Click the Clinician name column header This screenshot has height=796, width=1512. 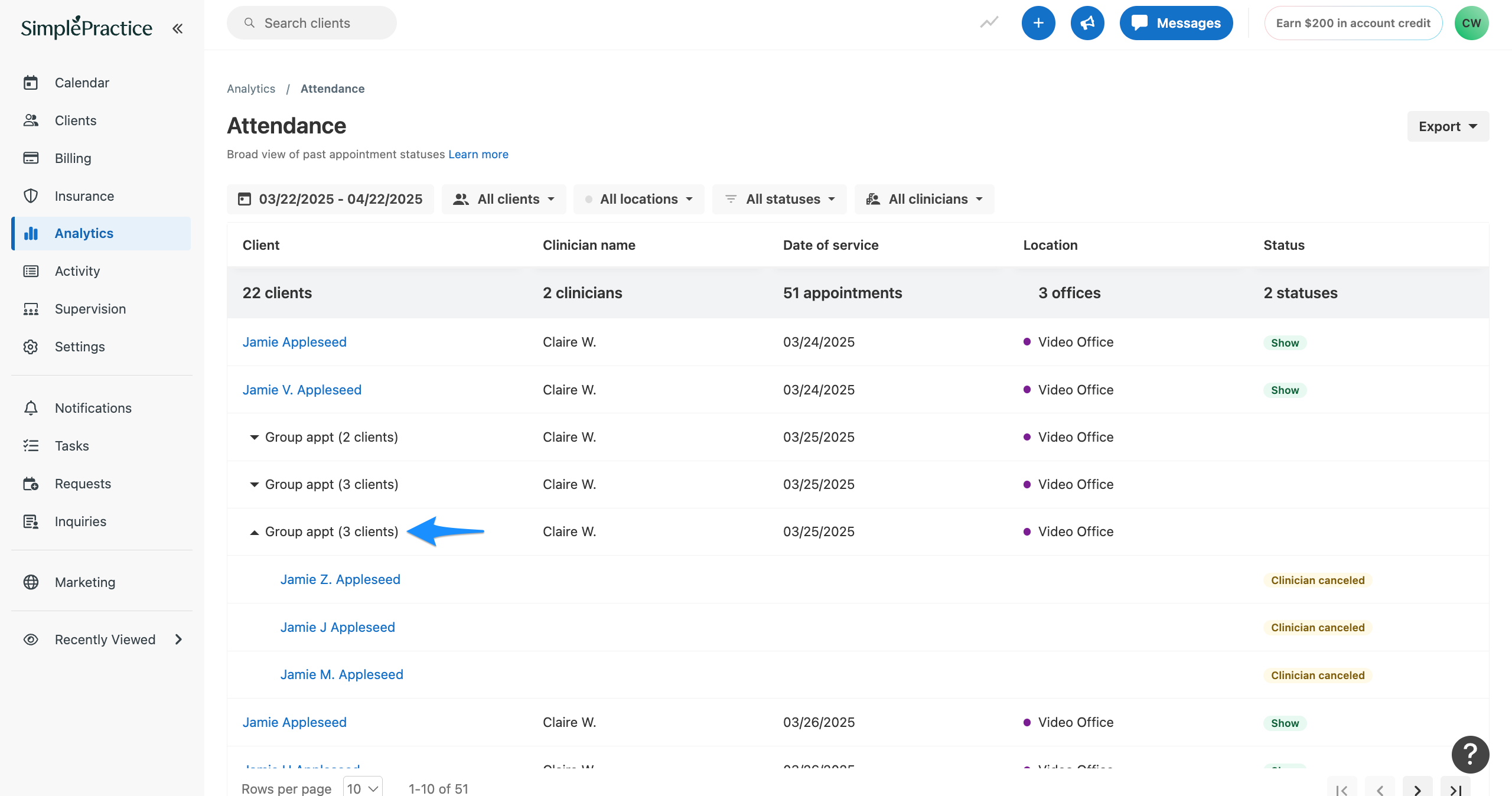(589, 245)
